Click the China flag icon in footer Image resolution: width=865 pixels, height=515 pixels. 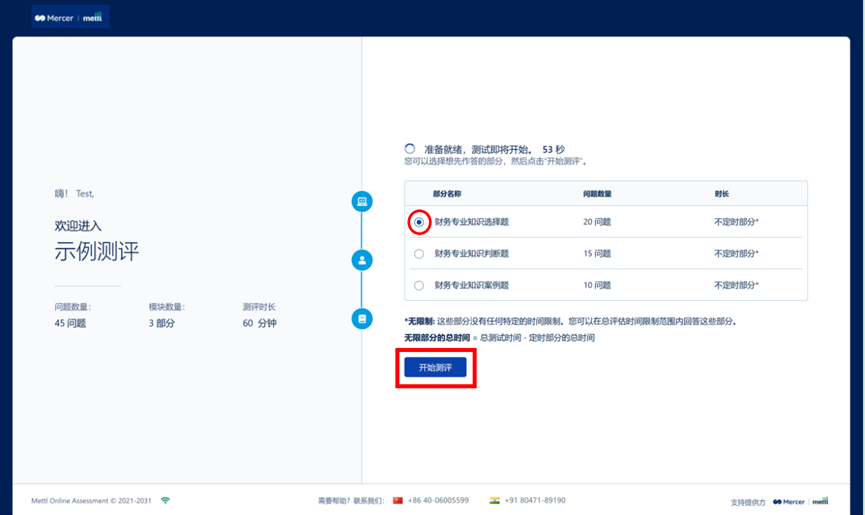(397, 500)
